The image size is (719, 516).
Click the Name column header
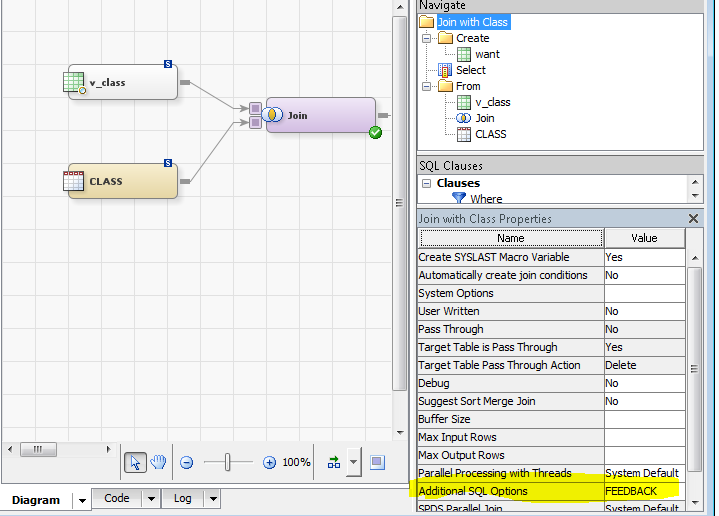point(510,238)
